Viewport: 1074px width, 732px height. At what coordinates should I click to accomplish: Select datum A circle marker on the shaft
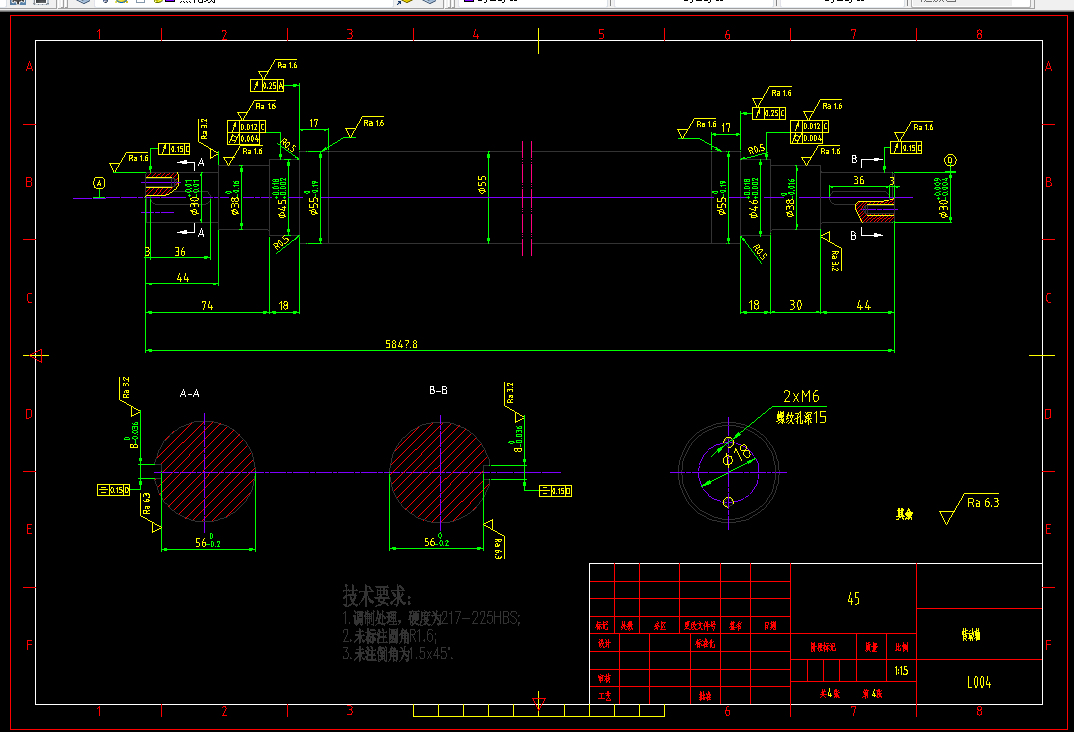point(99,183)
